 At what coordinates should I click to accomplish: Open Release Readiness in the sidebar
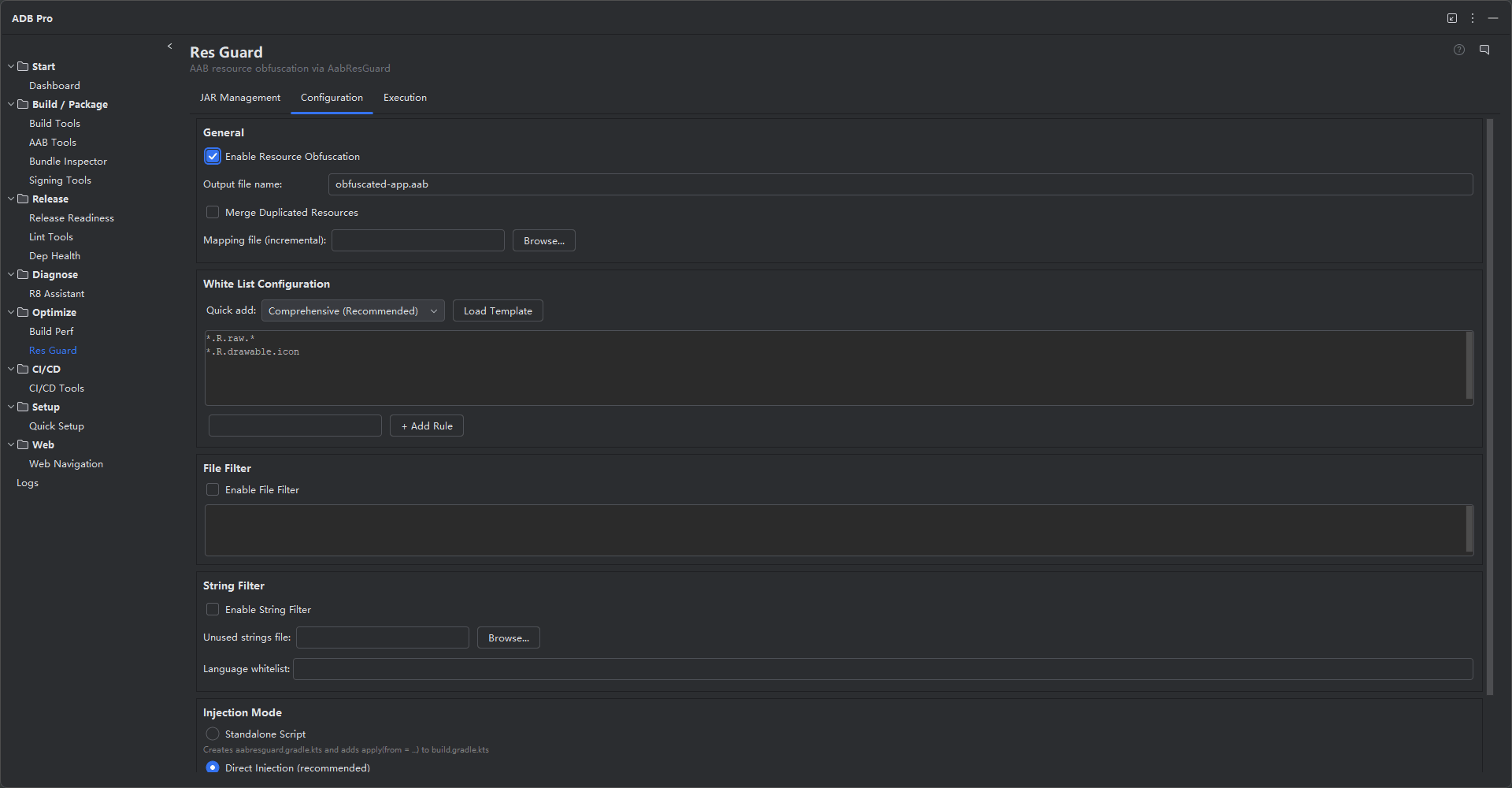[72, 217]
